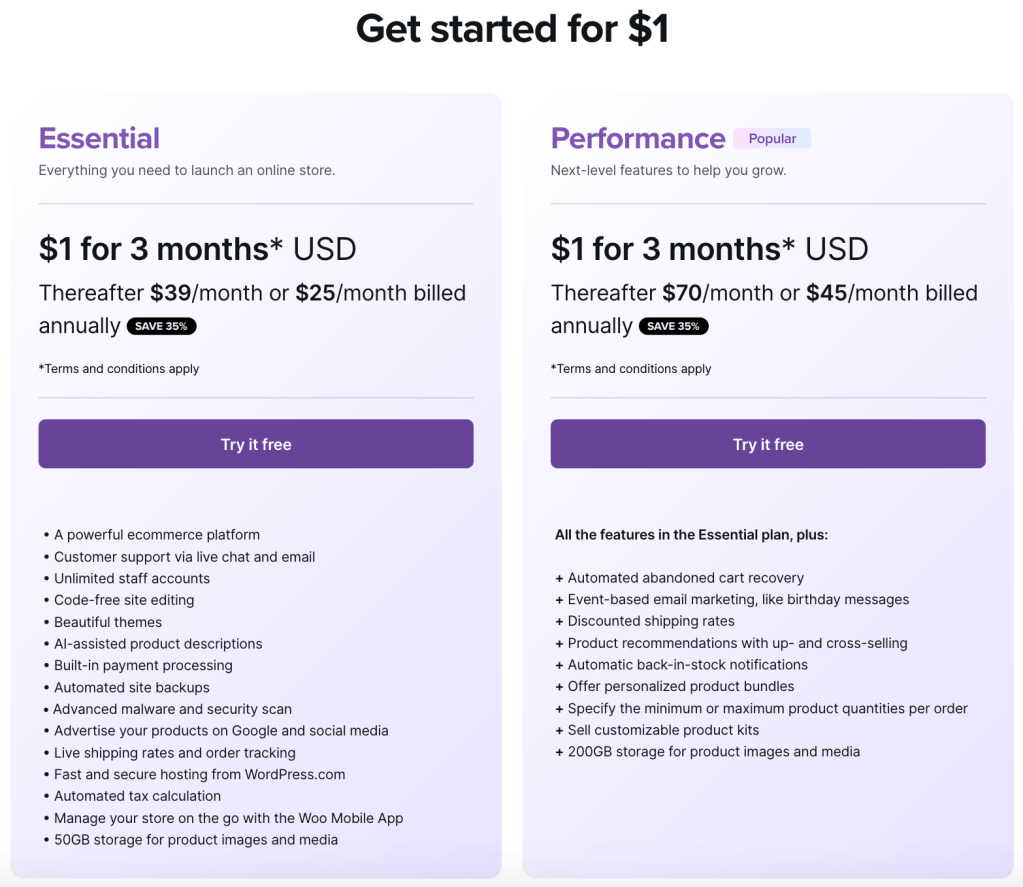Click the Popular badge next to Performance
The height and width of the screenshot is (887, 1023).
pyautogui.click(x=772, y=139)
